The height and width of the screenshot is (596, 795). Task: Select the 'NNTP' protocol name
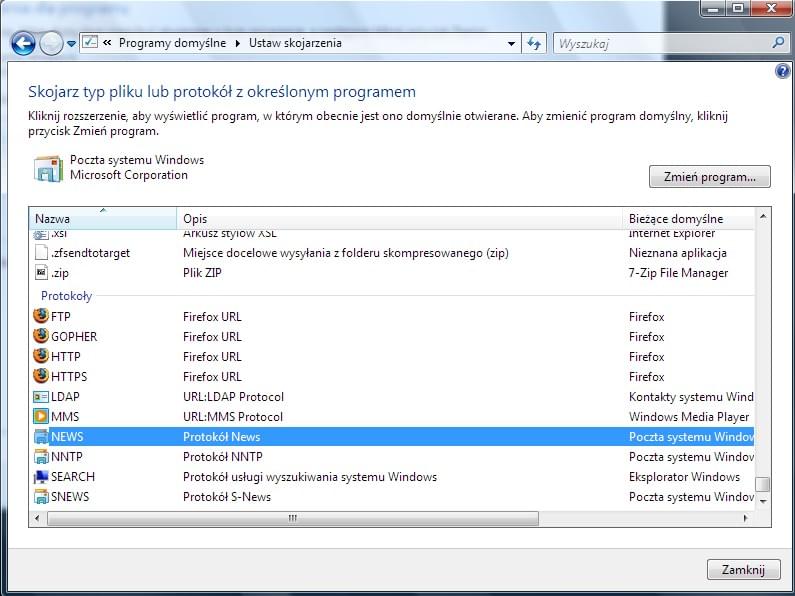pyautogui.click(x=66, y=457)
